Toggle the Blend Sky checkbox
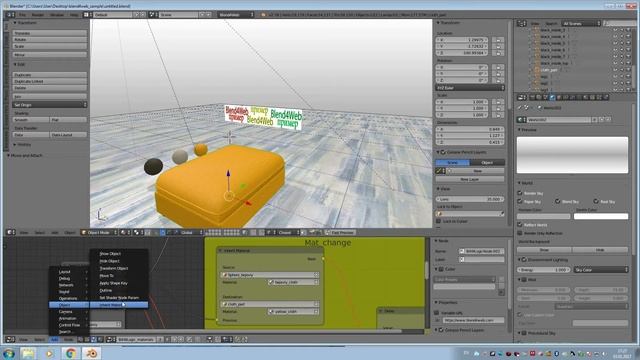 click(558, 202)
